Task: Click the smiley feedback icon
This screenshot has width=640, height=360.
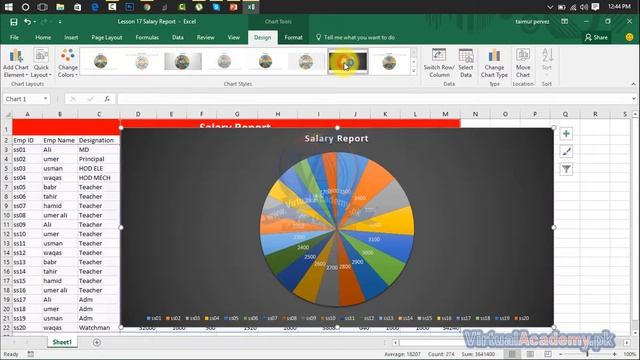Action: (629, 37)
